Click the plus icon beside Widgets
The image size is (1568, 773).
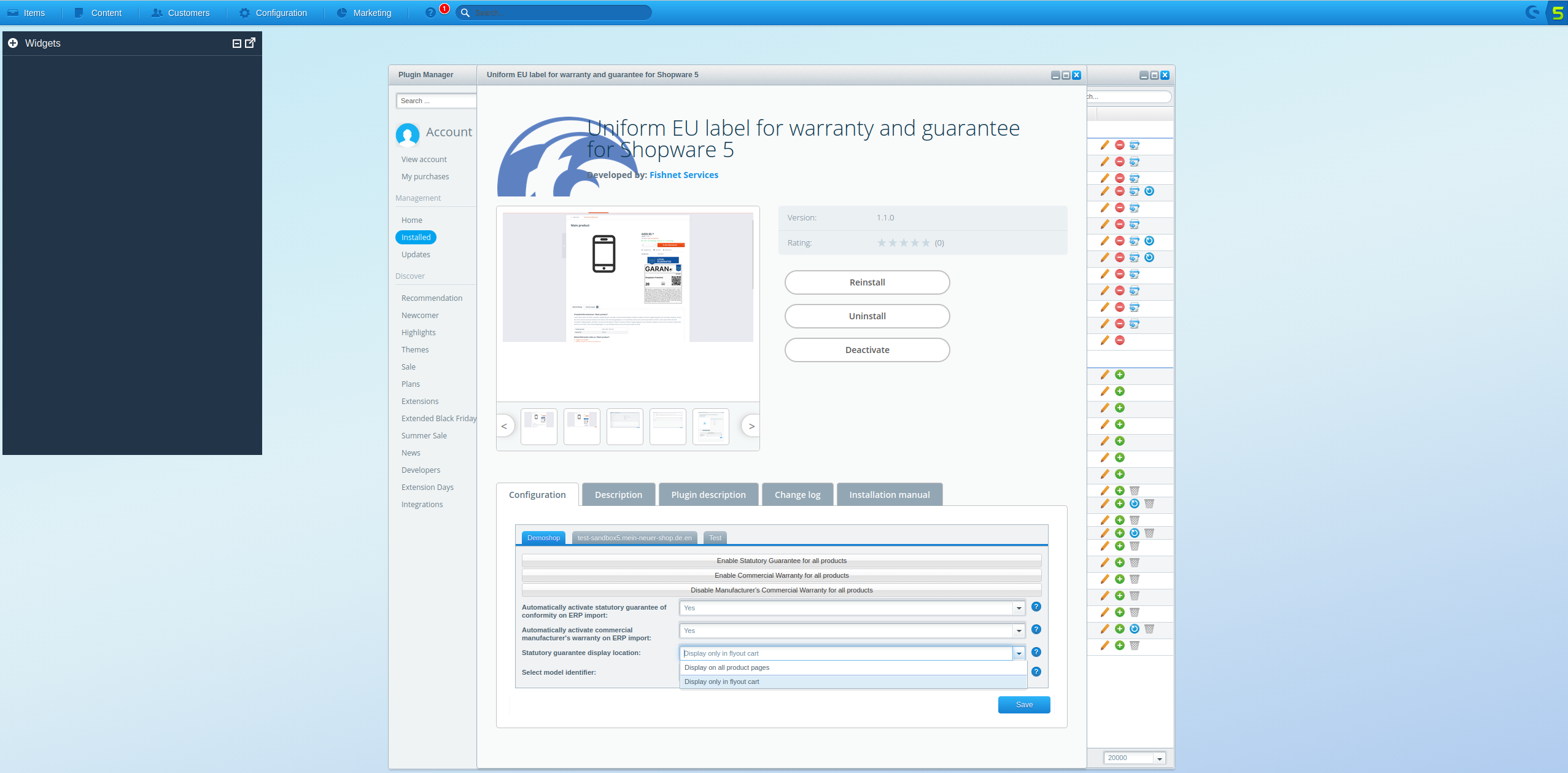click(13, 43)
